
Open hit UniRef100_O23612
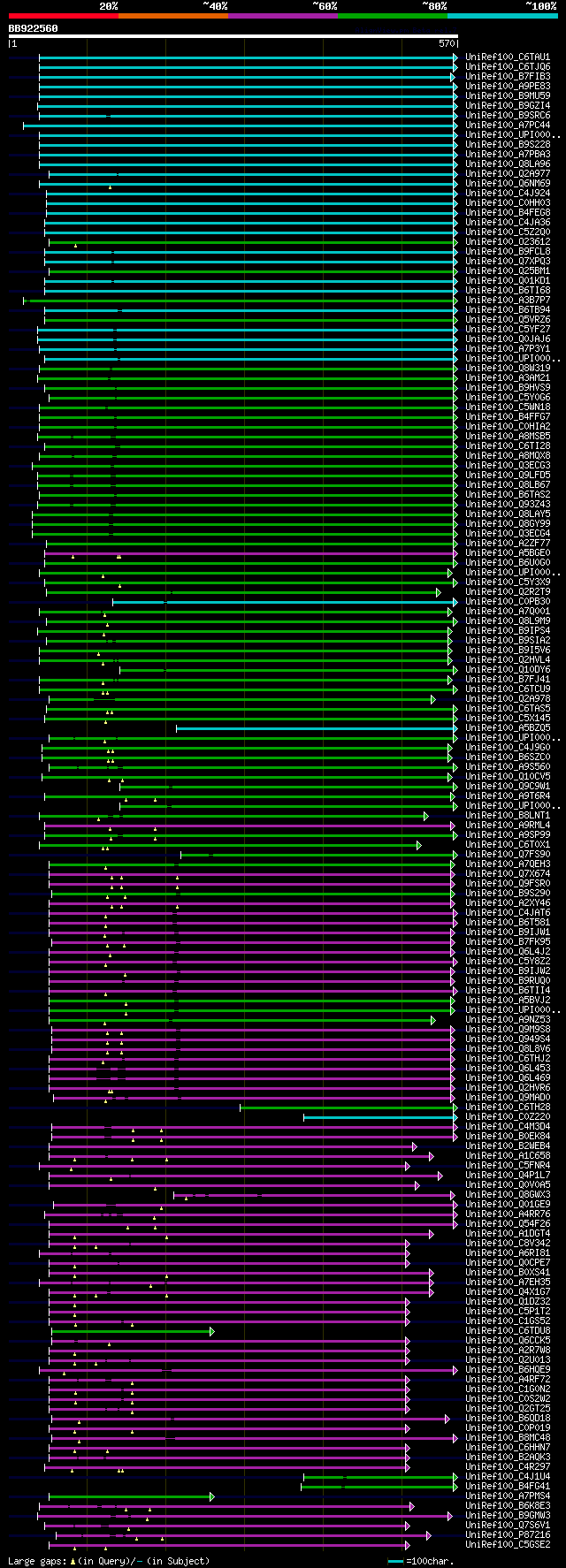pyautogui.click(x=508, y=242)
